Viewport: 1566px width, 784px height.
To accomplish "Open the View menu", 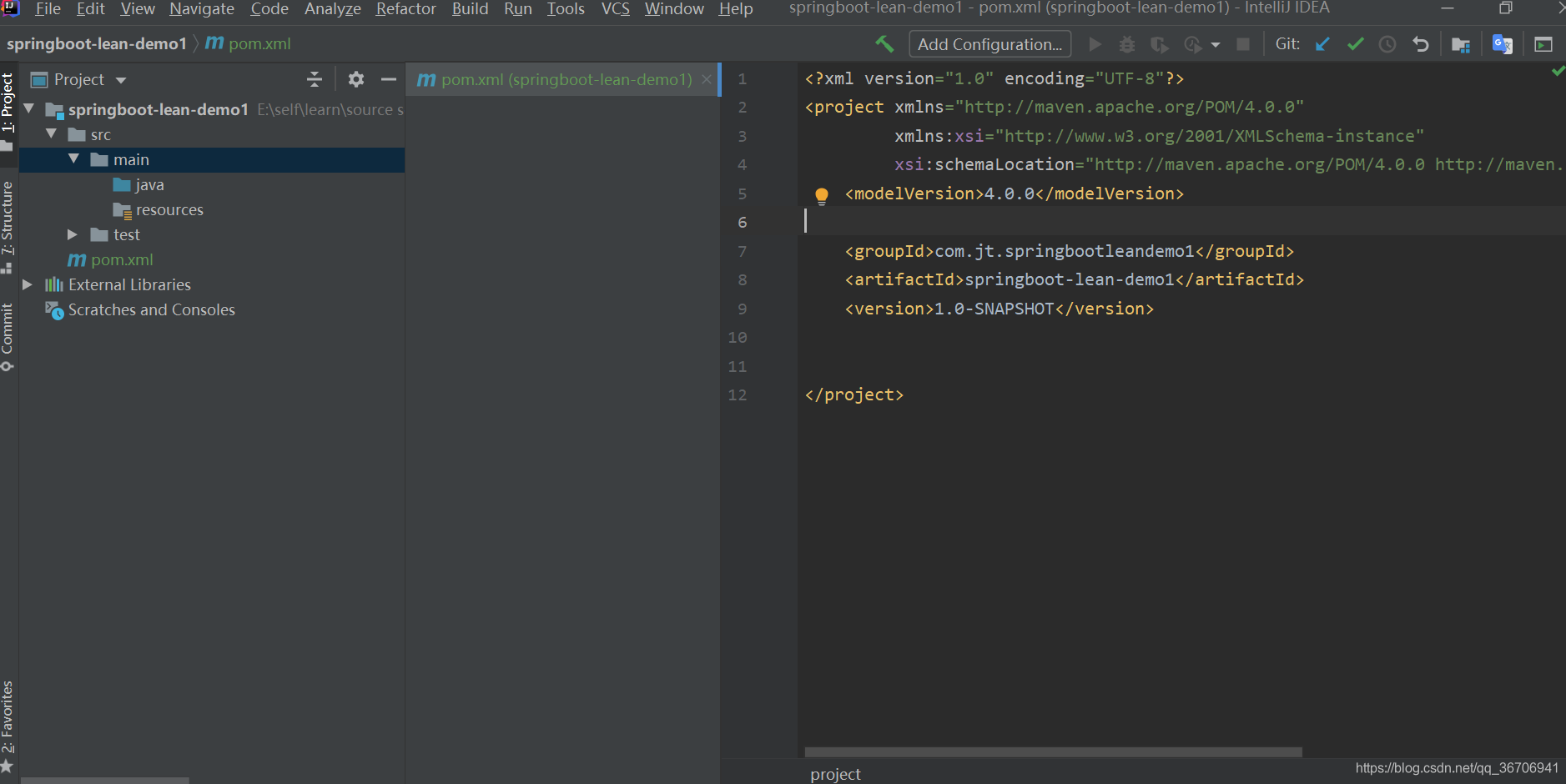I will [x=138, y=9].
